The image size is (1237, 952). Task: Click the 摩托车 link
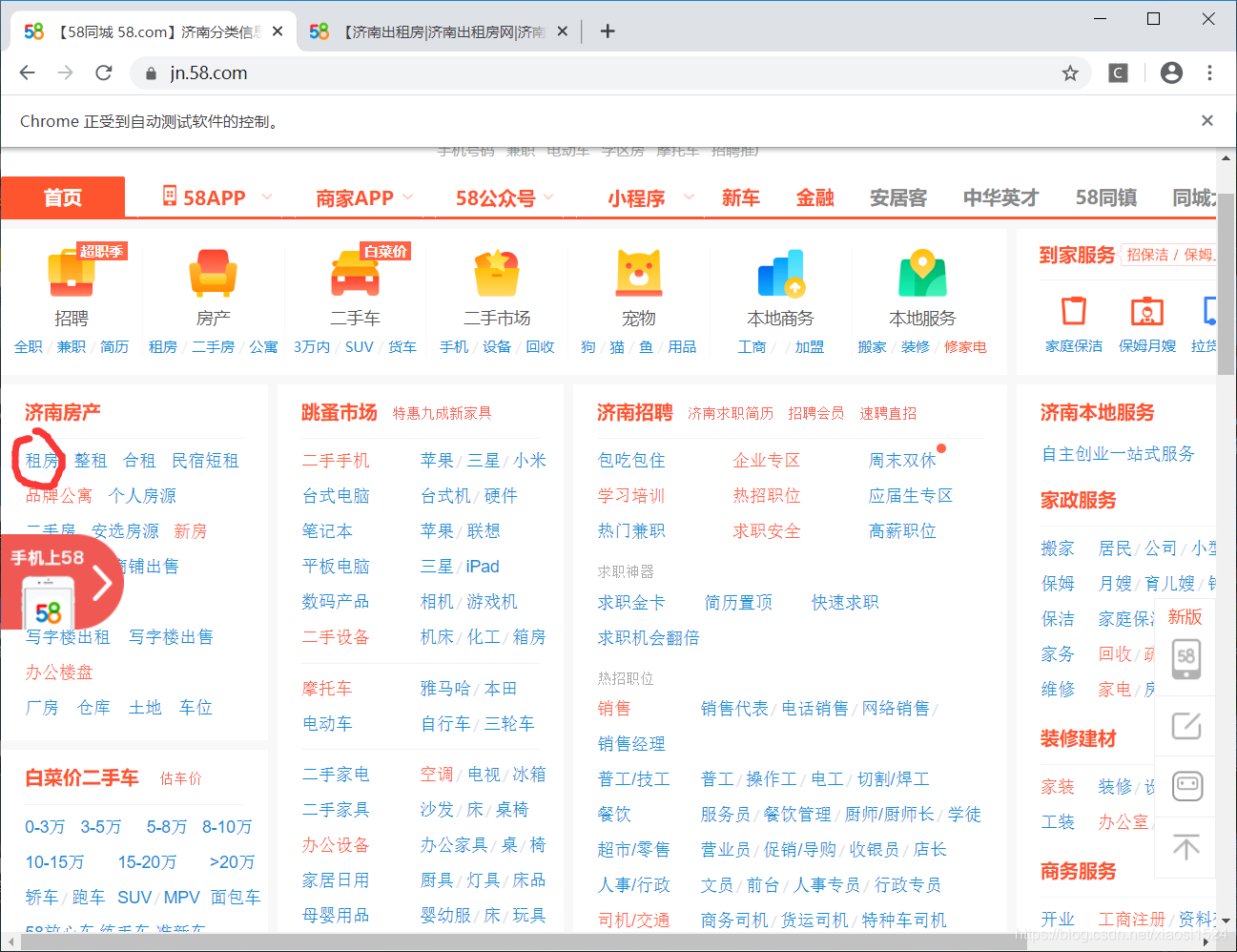[327, 689]
